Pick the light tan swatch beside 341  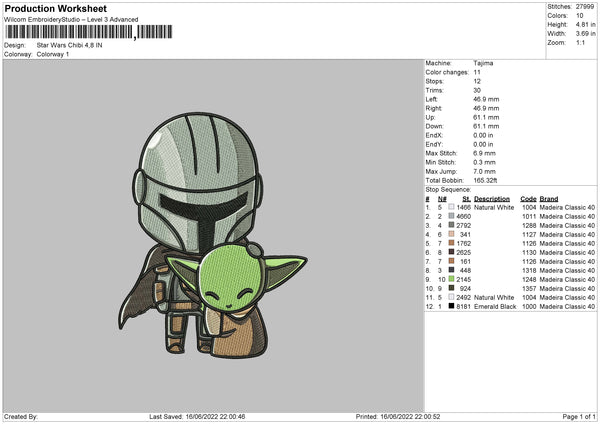point(451,234)
